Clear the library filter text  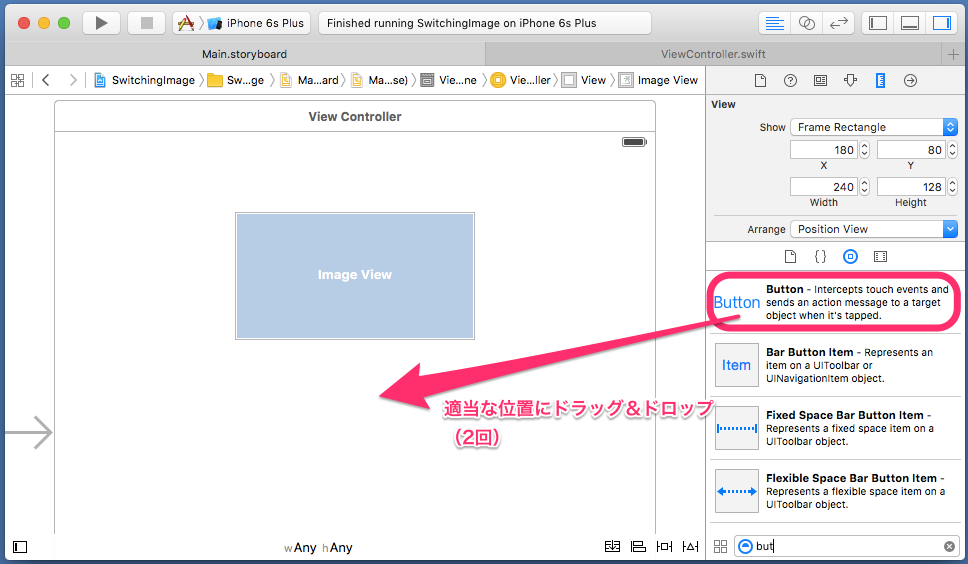click(x=949, y=546)
